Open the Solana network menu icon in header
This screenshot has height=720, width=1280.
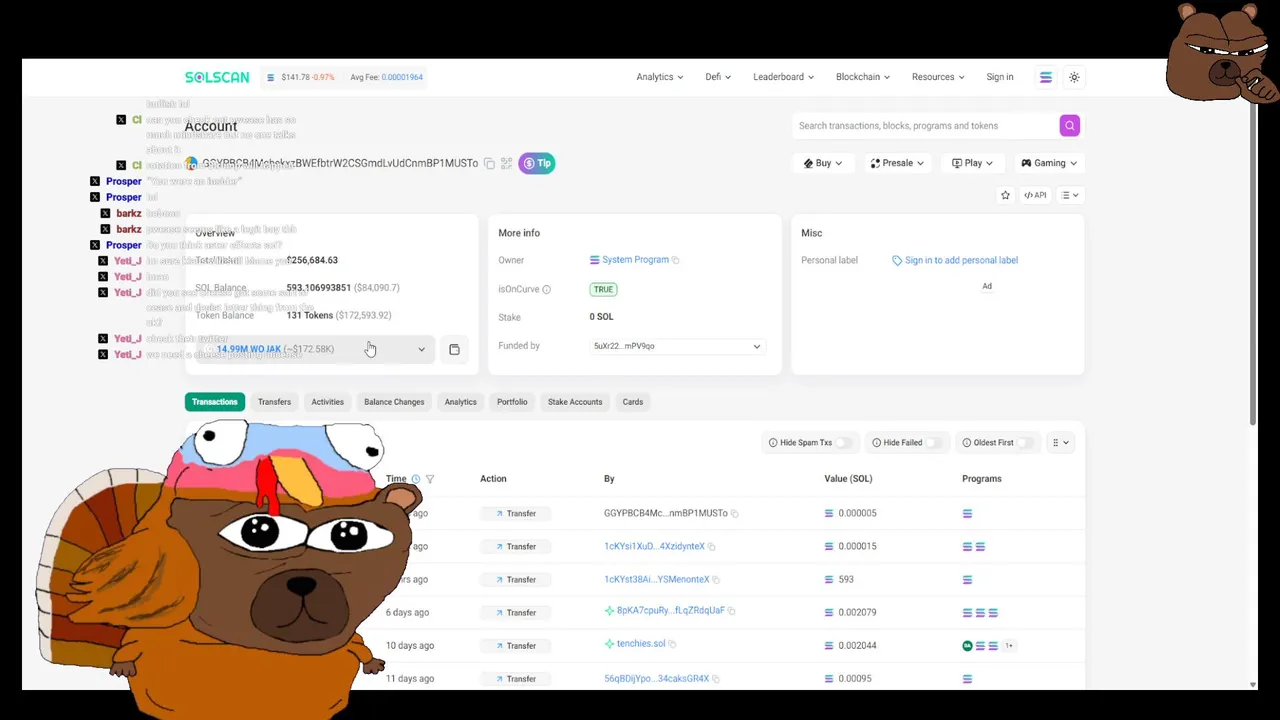(1045, 77)
